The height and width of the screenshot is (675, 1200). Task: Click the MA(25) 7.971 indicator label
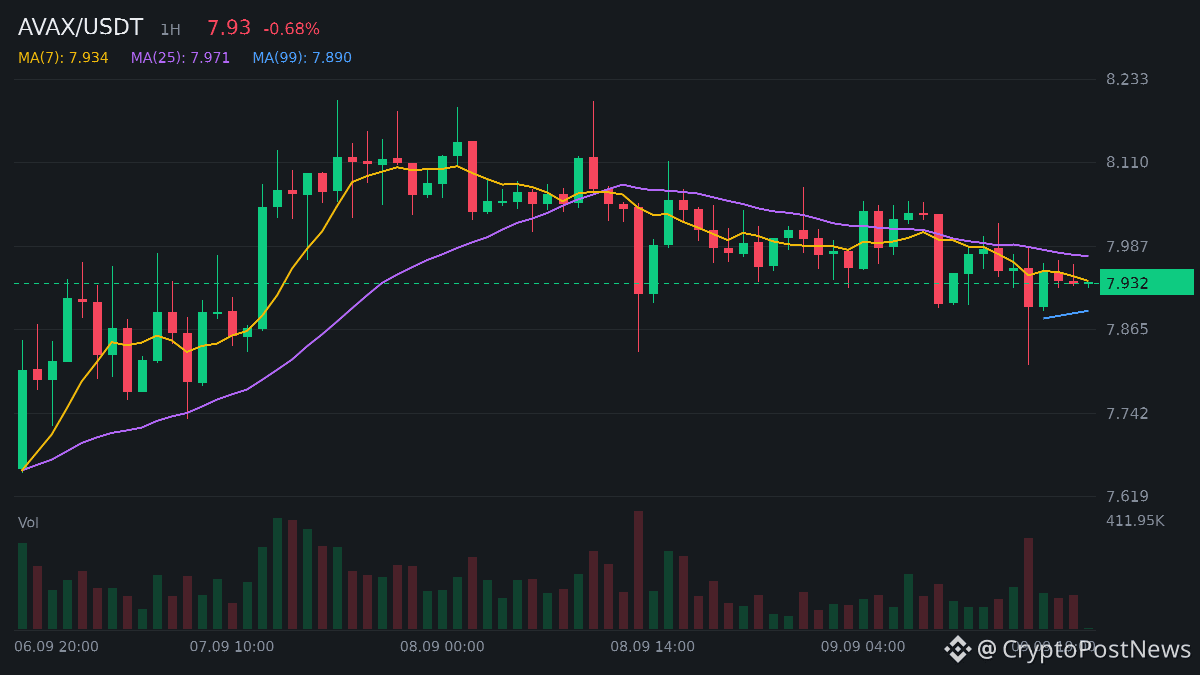tap(180, 58)
